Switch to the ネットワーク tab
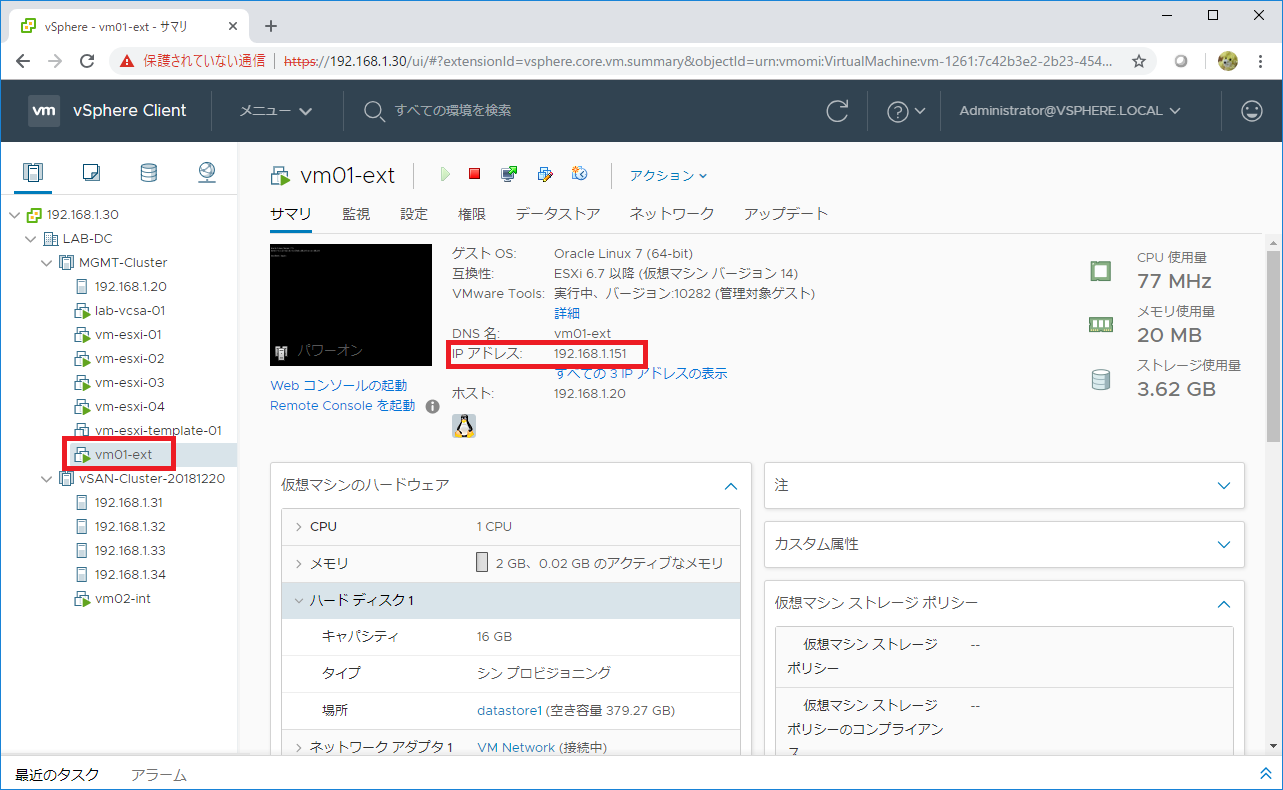Image resolution: width=1283 pixels, height=790 pixels. point(672,214)
